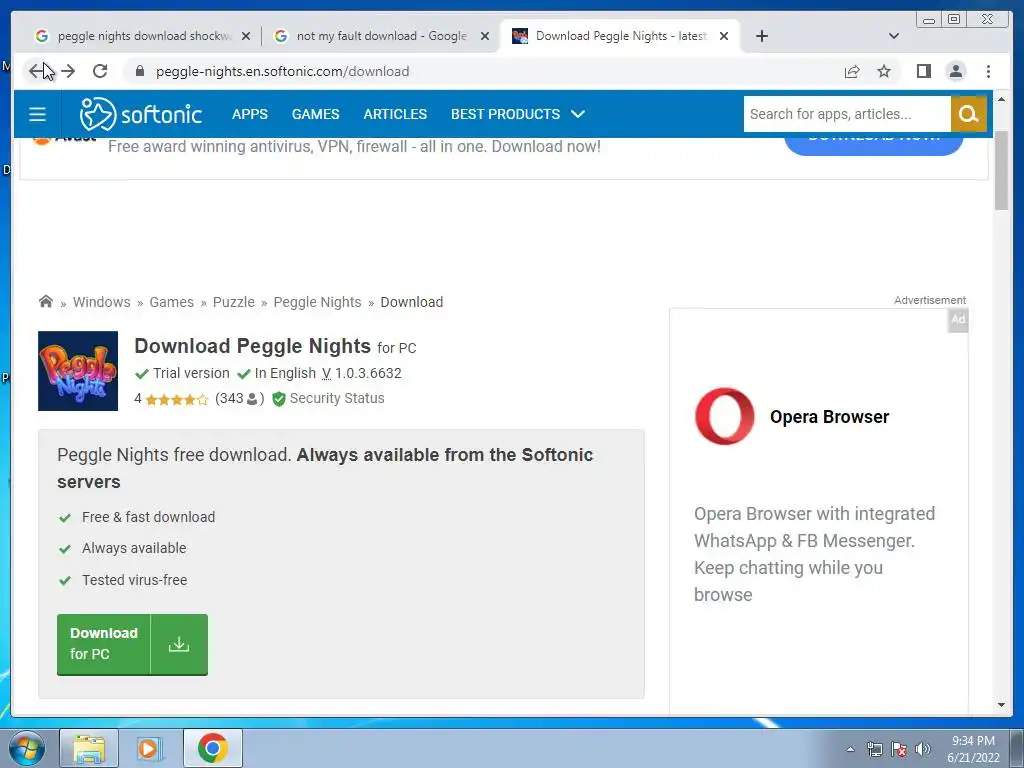Open the Softonic hamburger menu
This screenshot has height=768, width=1024.
click(37, 114)
